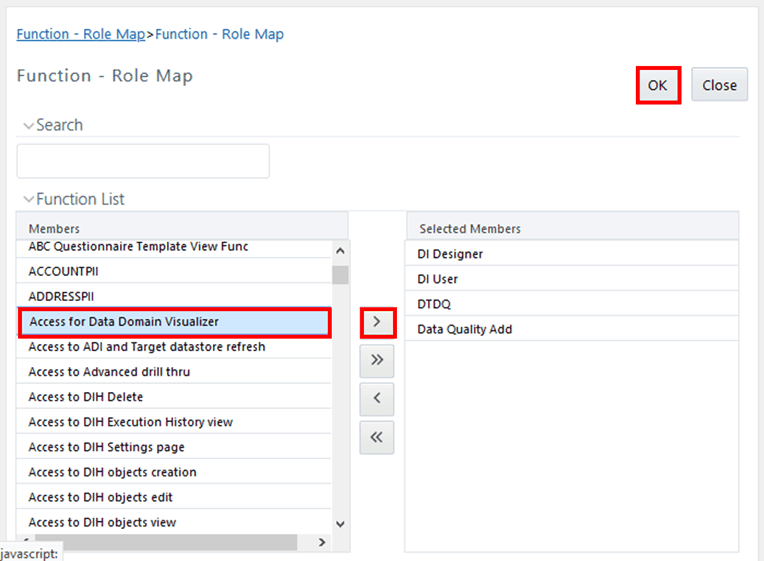Screen dimensions: 764x561
Task: Select the ACCOUNTPII member
Action: click(174, 271)
